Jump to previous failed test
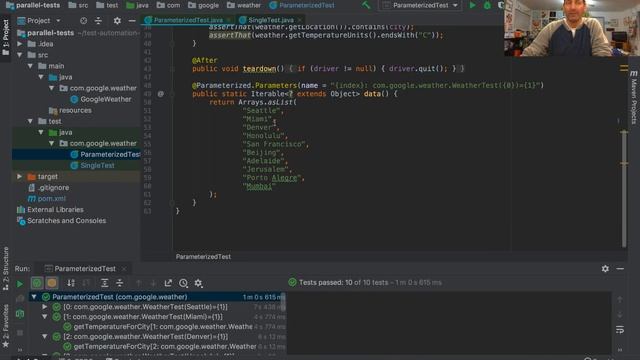This screenshot has width=640, height=360. tap(138, 283)
